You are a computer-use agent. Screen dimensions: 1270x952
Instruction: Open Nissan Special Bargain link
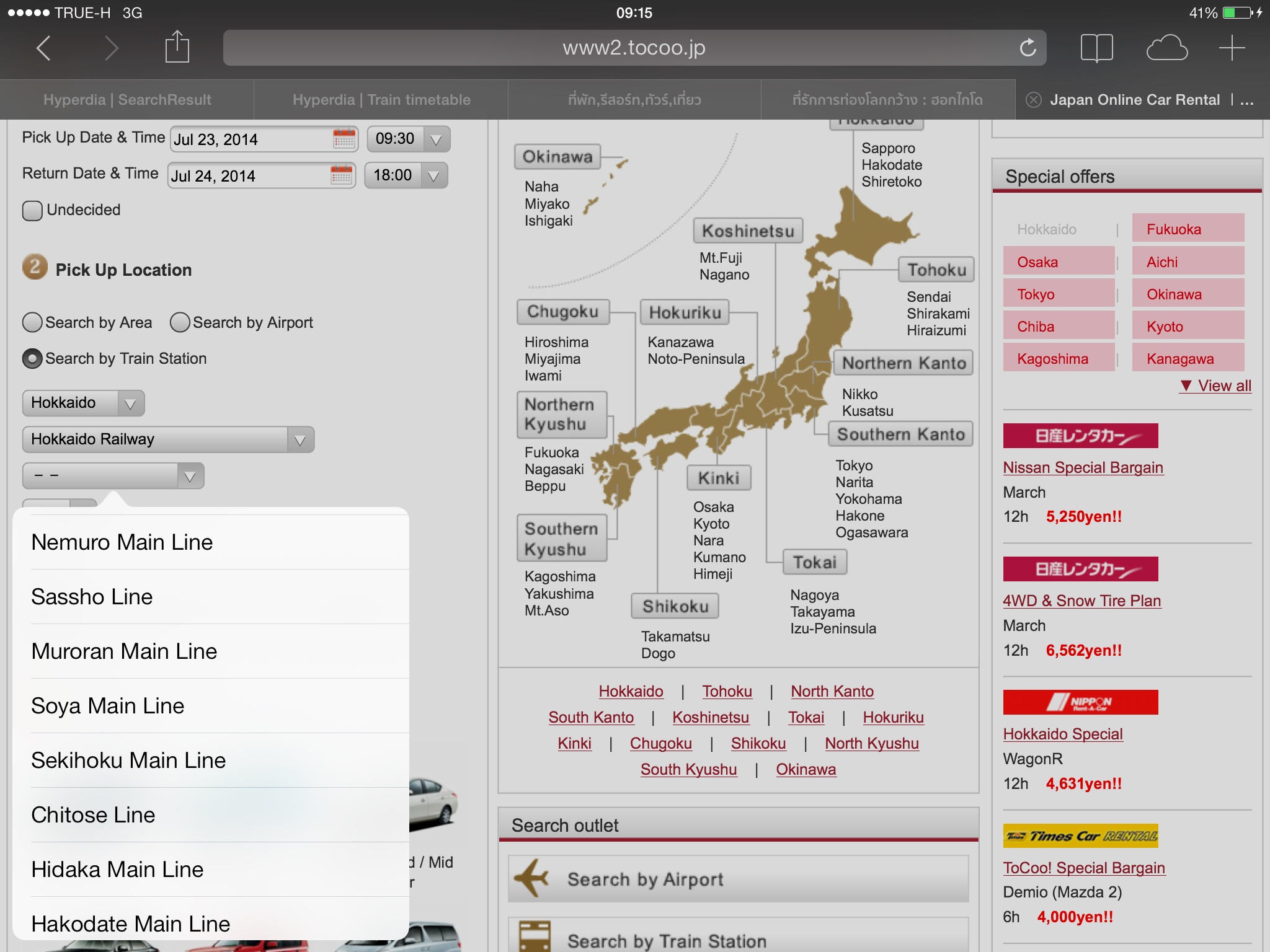[1083, 468]
